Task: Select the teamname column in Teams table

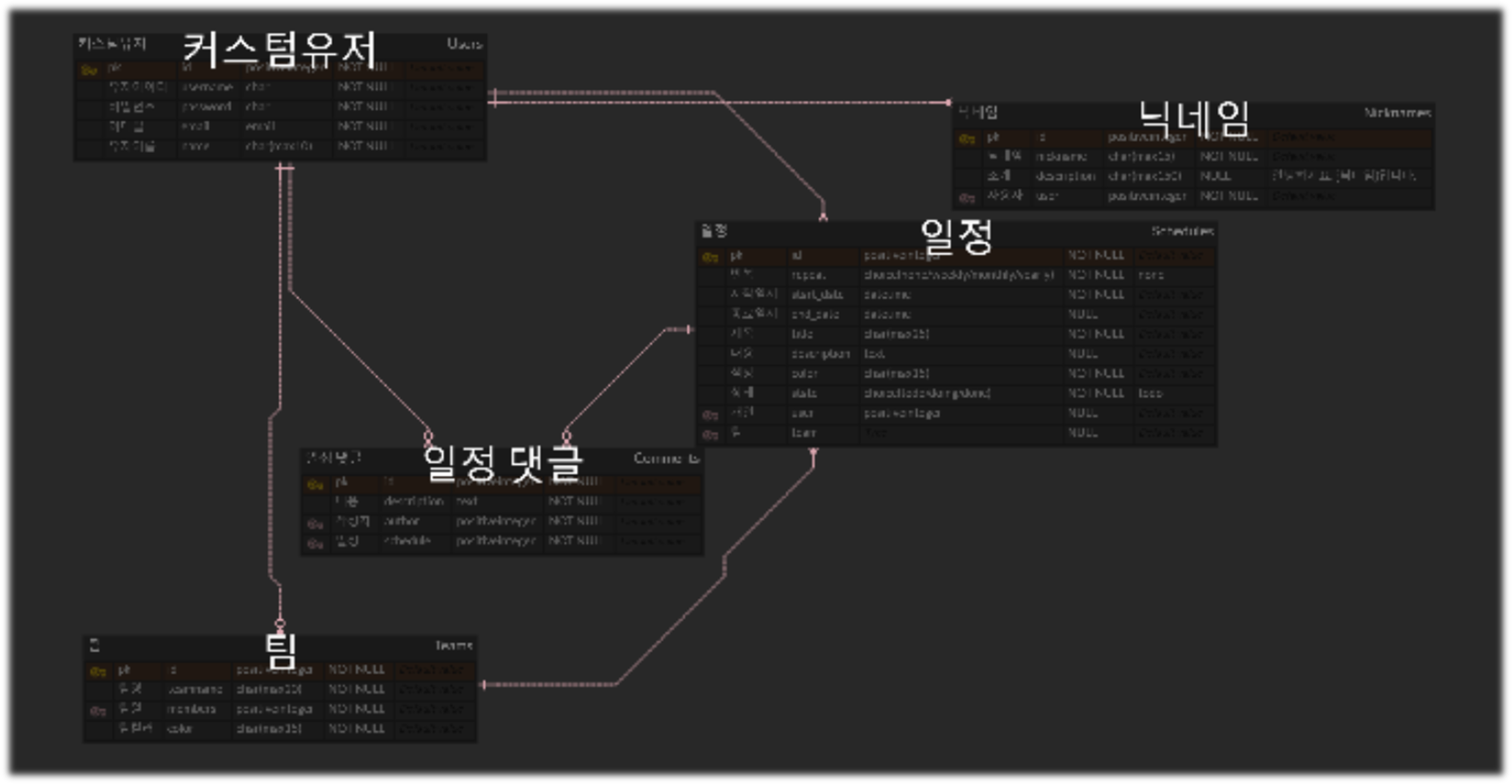Action: point(195,689)
